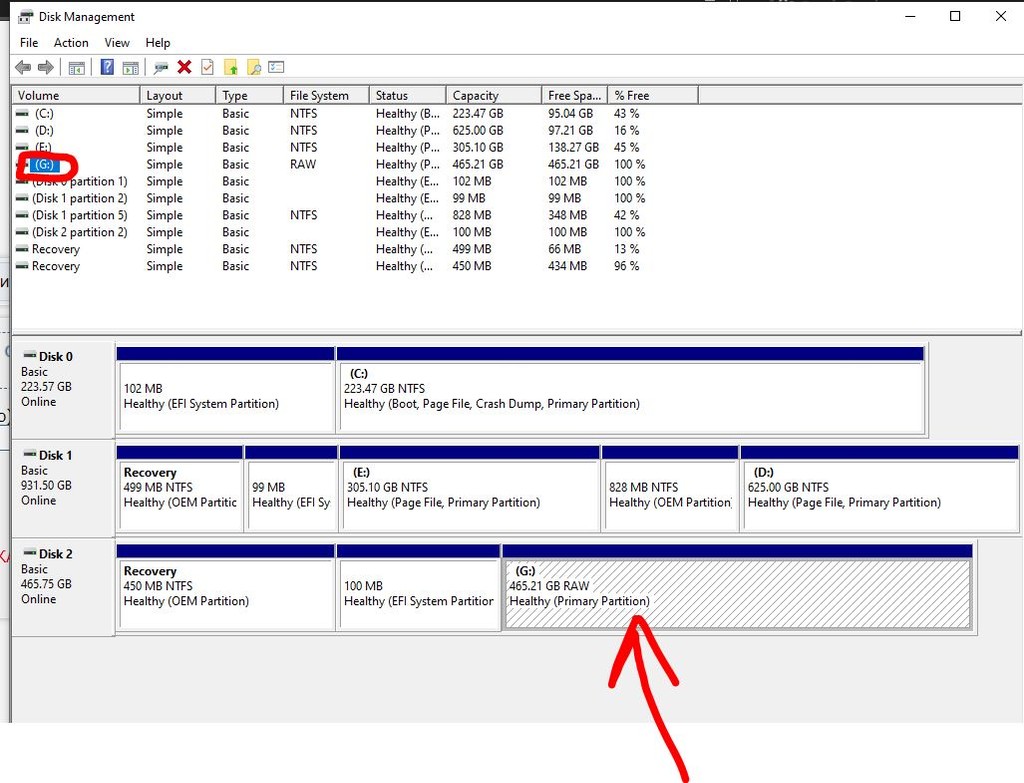Click the RAW file system cell
This screenshot has width=1024, height=783.
pos(303,165)
